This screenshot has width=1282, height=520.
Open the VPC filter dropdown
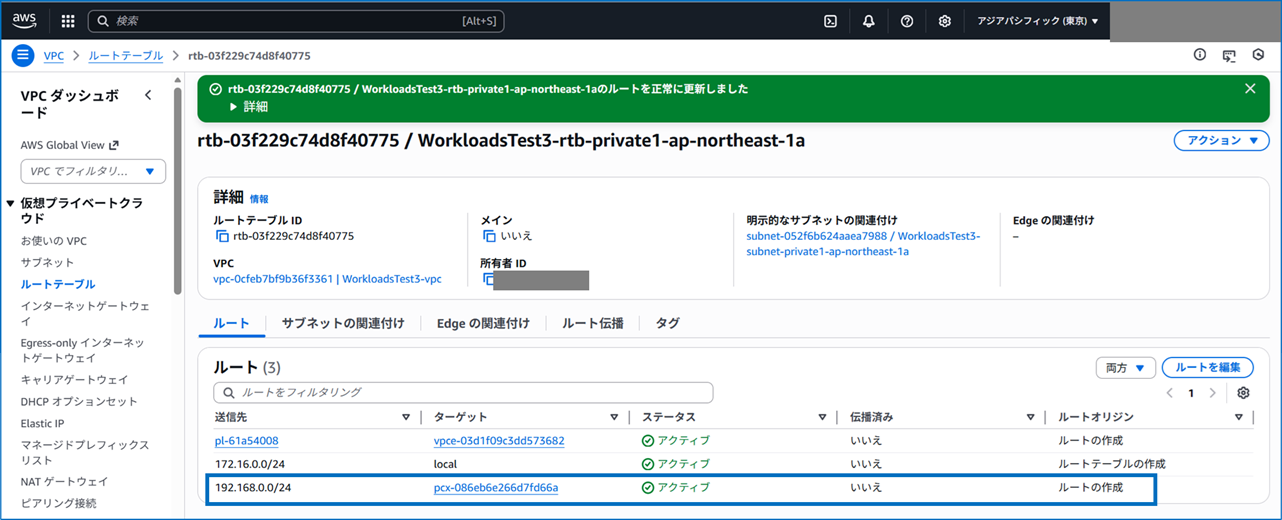point(93,171)
